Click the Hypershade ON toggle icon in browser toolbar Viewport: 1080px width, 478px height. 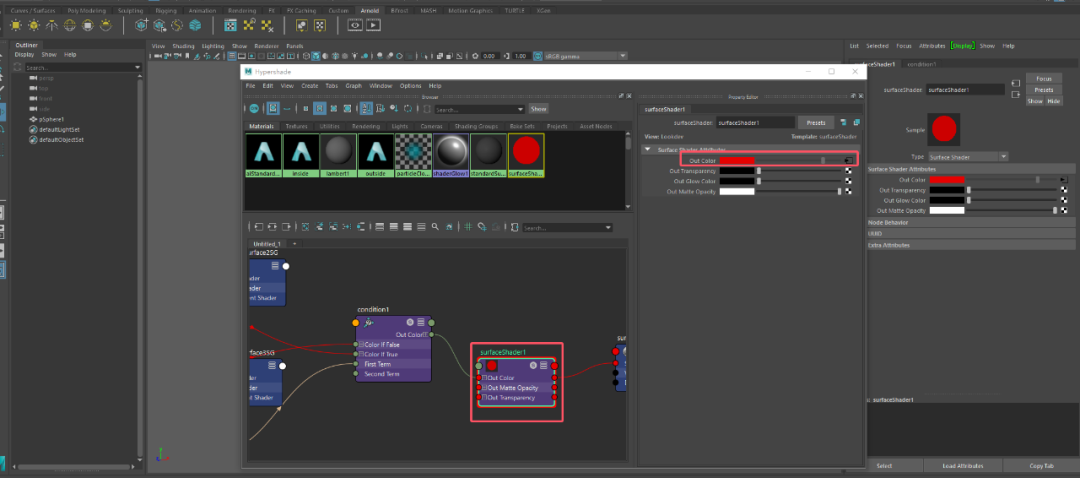254,108
